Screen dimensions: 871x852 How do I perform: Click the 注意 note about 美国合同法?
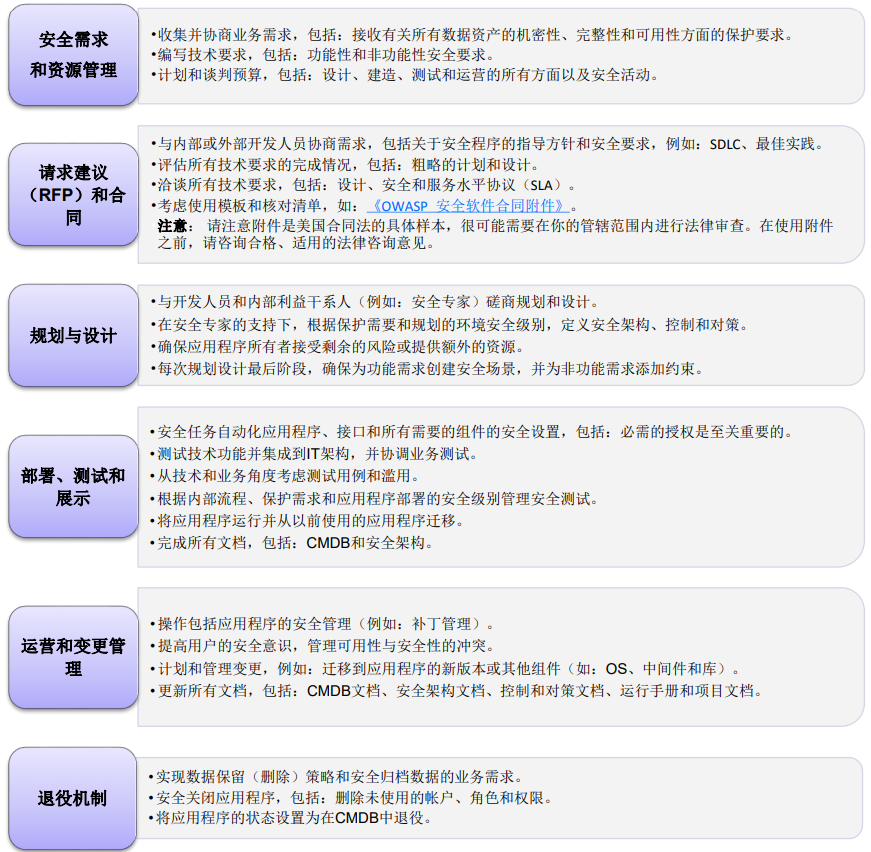pos(495,234)
